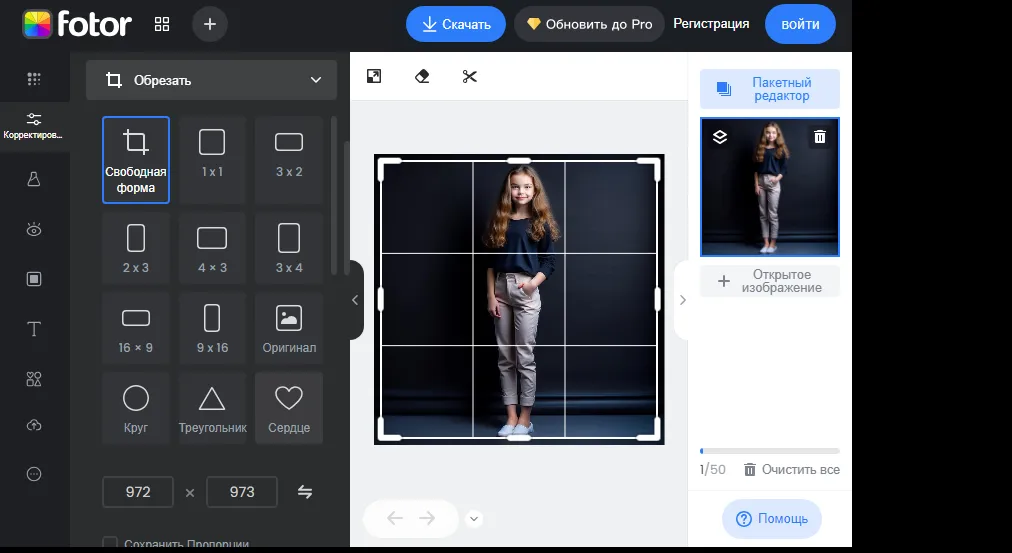Open the Text tool in left sidebar
Image resolution: width=1012 pixels, height=553 pixels.
34,329
